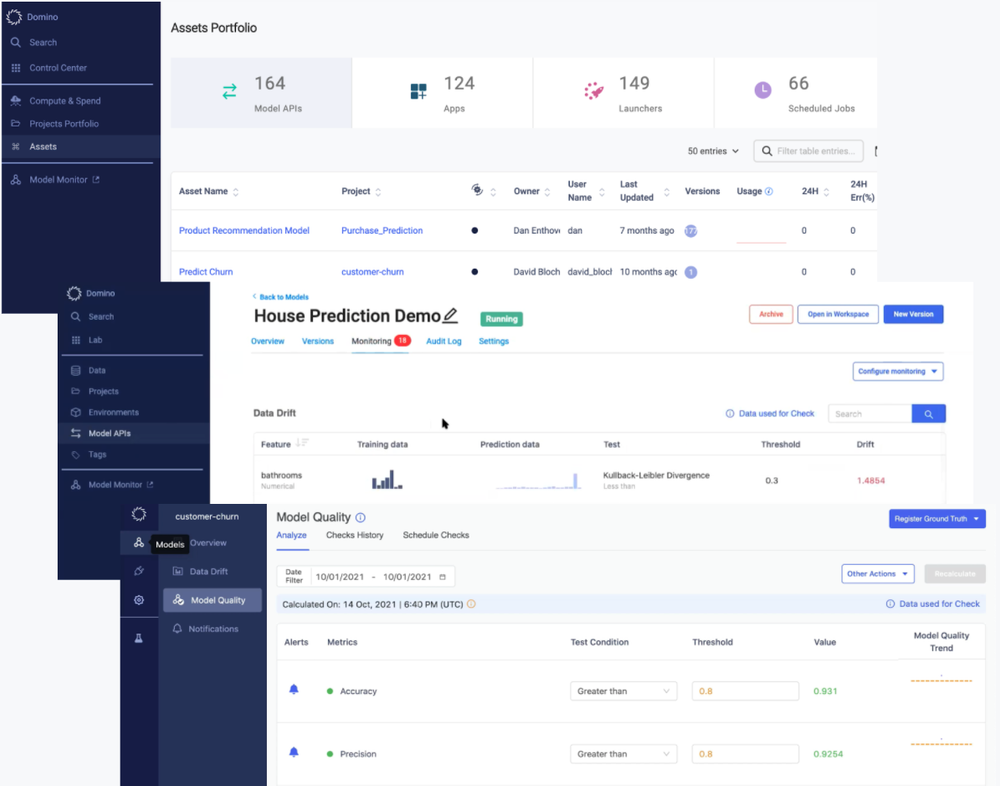Click the pencil edit icon beside House Prediction Demo

pyautogui.click(x=450, y=315)
